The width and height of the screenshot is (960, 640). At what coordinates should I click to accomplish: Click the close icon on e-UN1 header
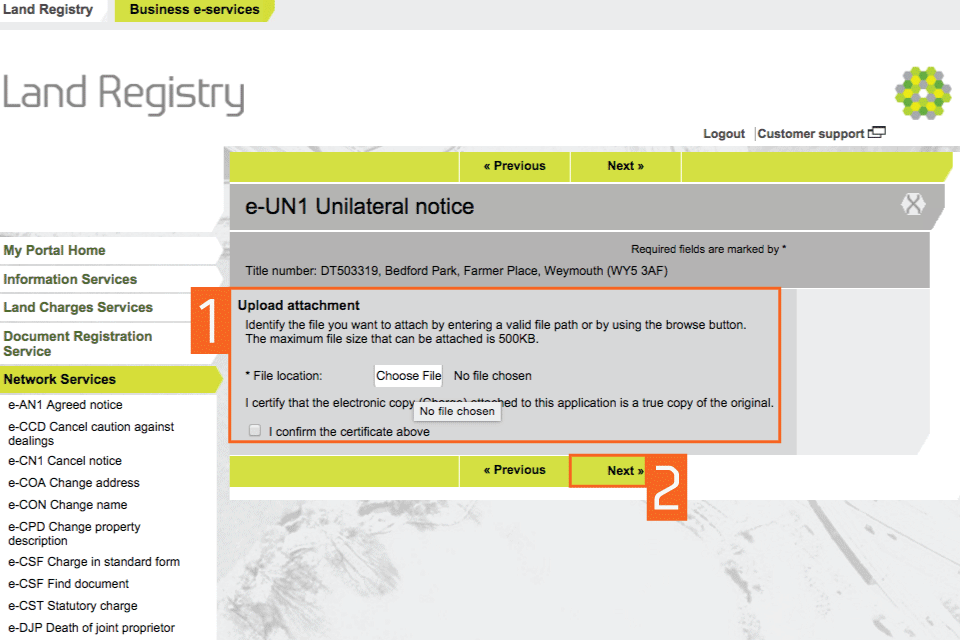point(912,205)
